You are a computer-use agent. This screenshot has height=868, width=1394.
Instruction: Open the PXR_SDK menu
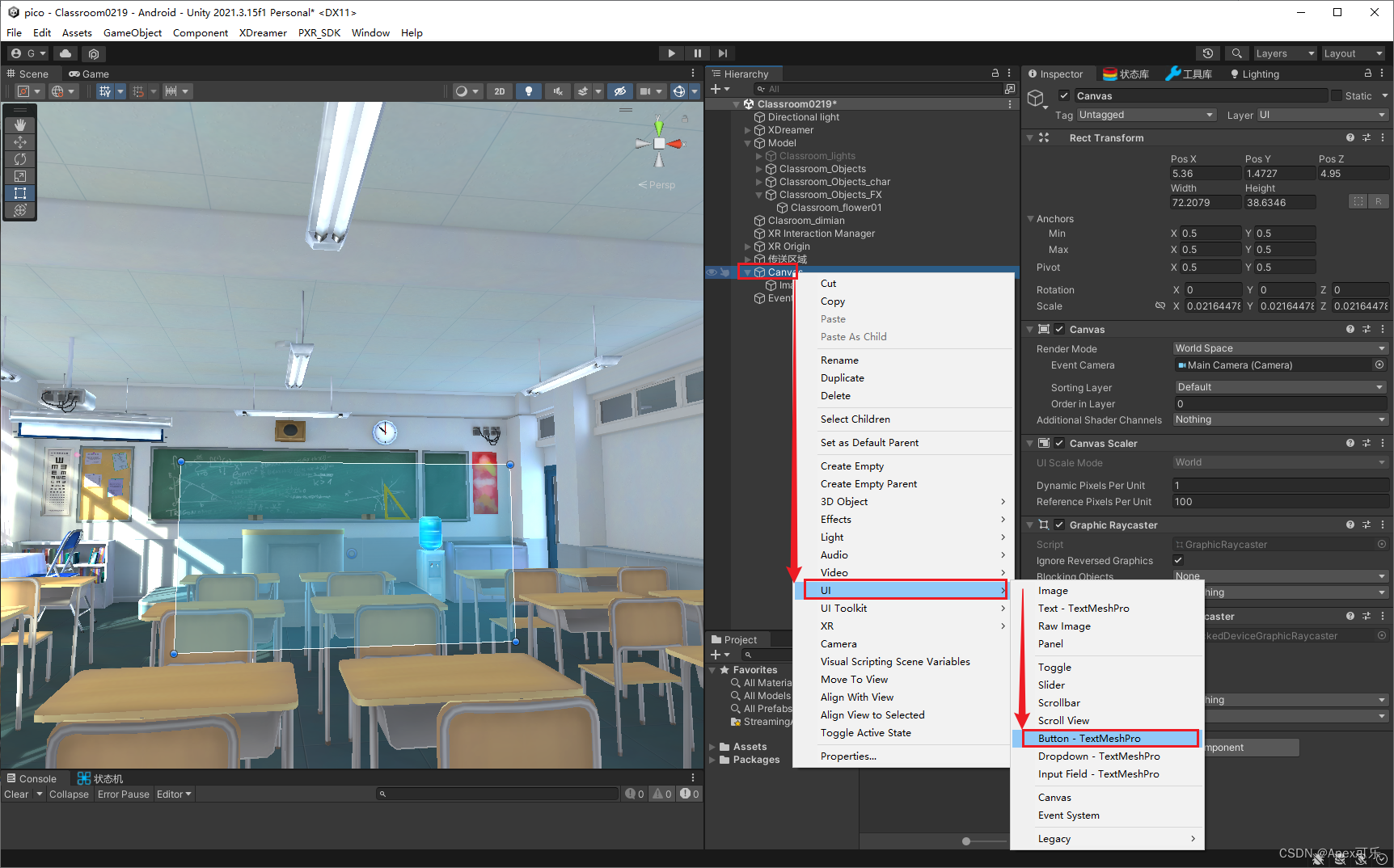[319, 33]
